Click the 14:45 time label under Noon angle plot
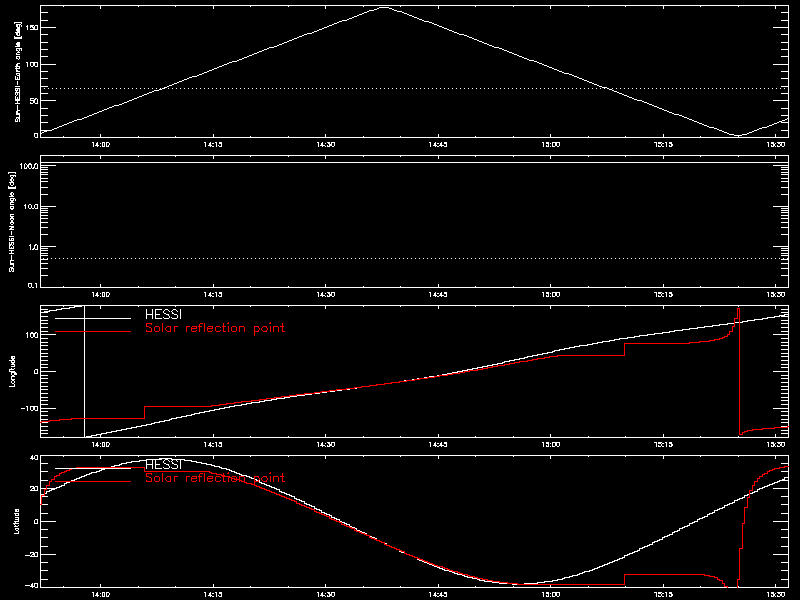The height and width of the screenshot is (600, 800). pyautogui.click(x=438, y=294)
